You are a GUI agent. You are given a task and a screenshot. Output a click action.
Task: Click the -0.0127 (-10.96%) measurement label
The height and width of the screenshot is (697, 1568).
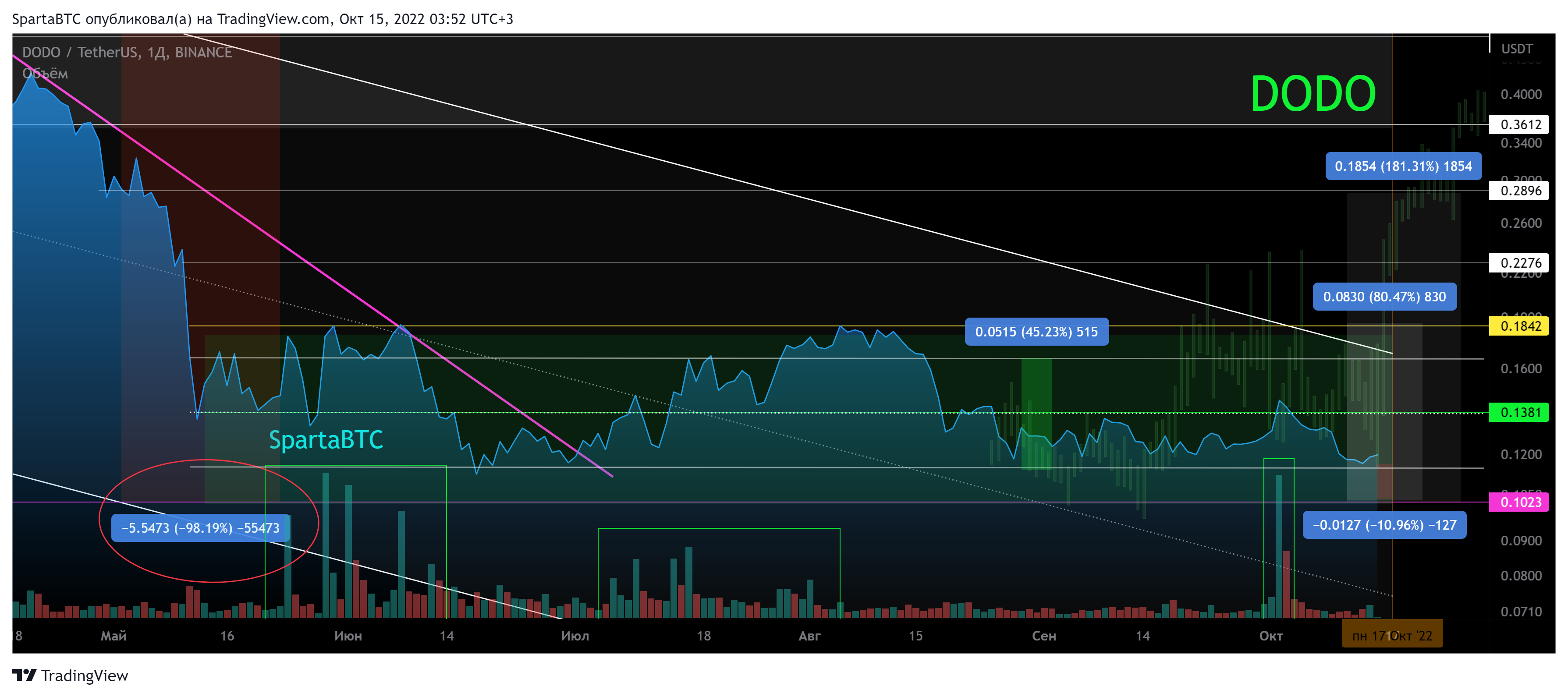point(1384,525)
